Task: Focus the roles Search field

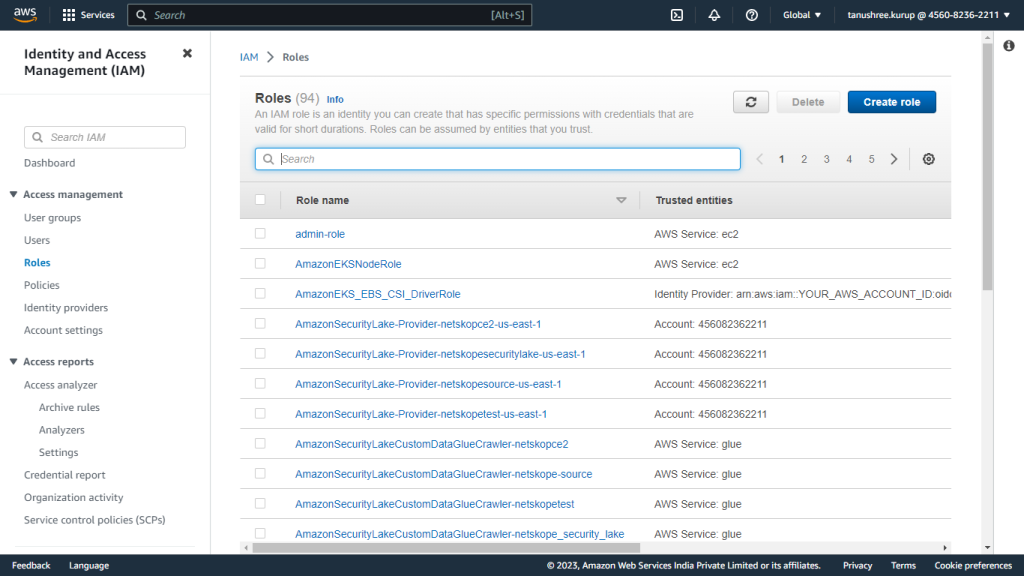Action: click(x=498, y=159)
